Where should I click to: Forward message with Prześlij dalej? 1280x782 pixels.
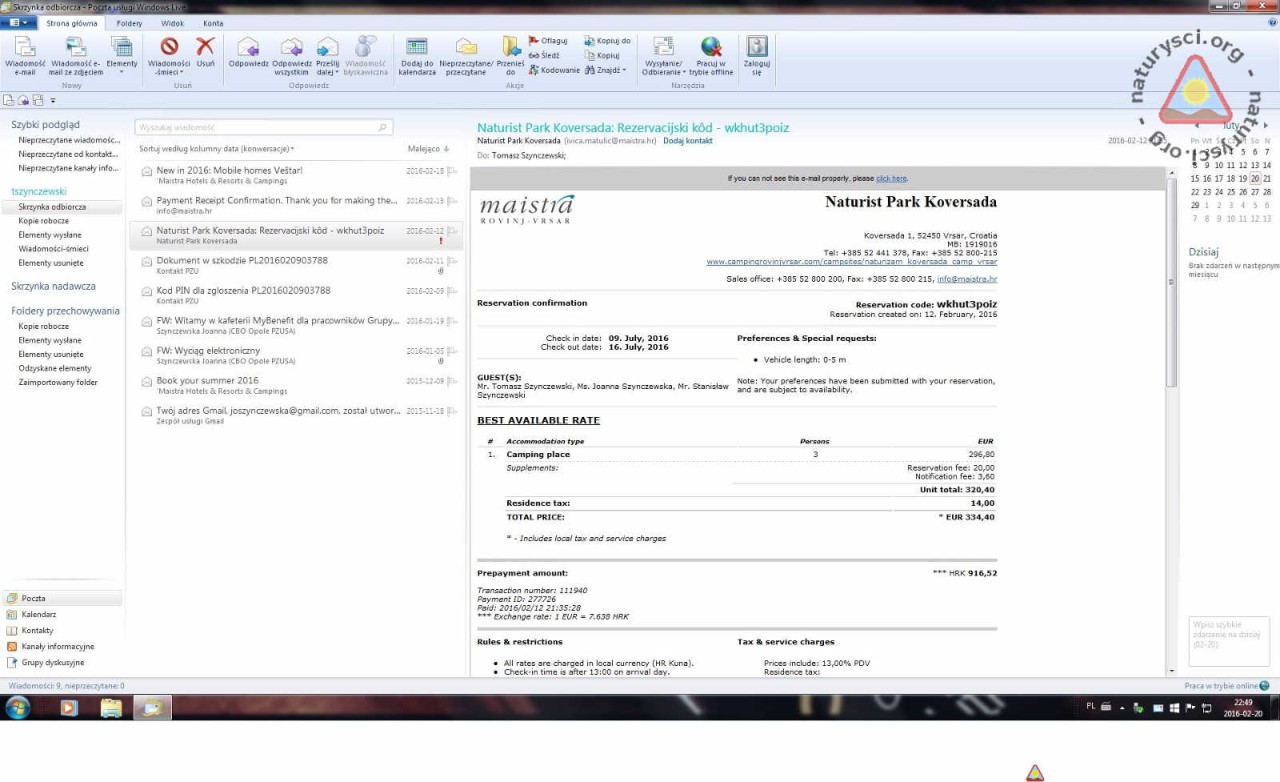click(x=327, y=56)
